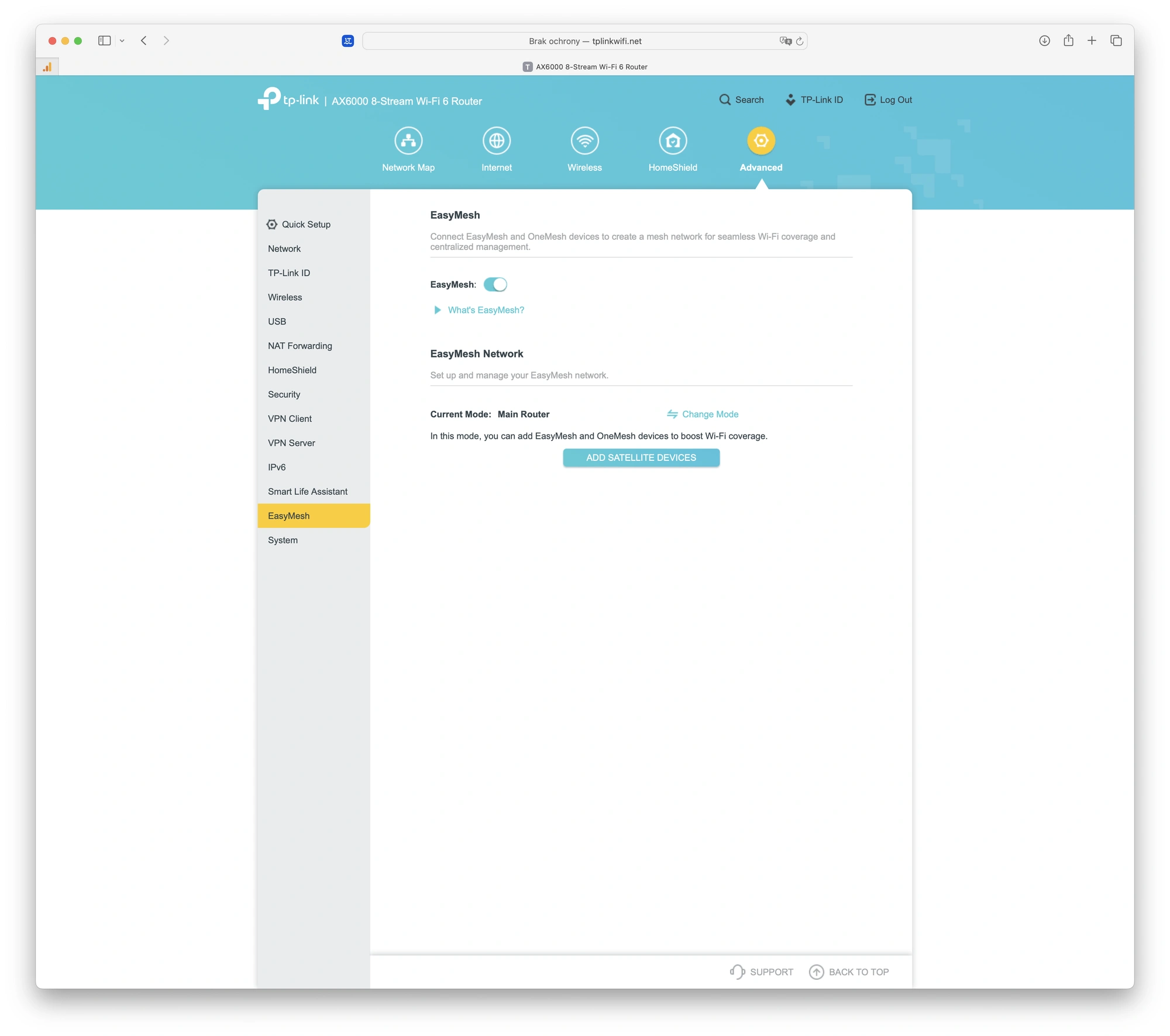1170x1036 pixels.
Task: Click the EasyMesh Network heading
Action: pos(477,354)
